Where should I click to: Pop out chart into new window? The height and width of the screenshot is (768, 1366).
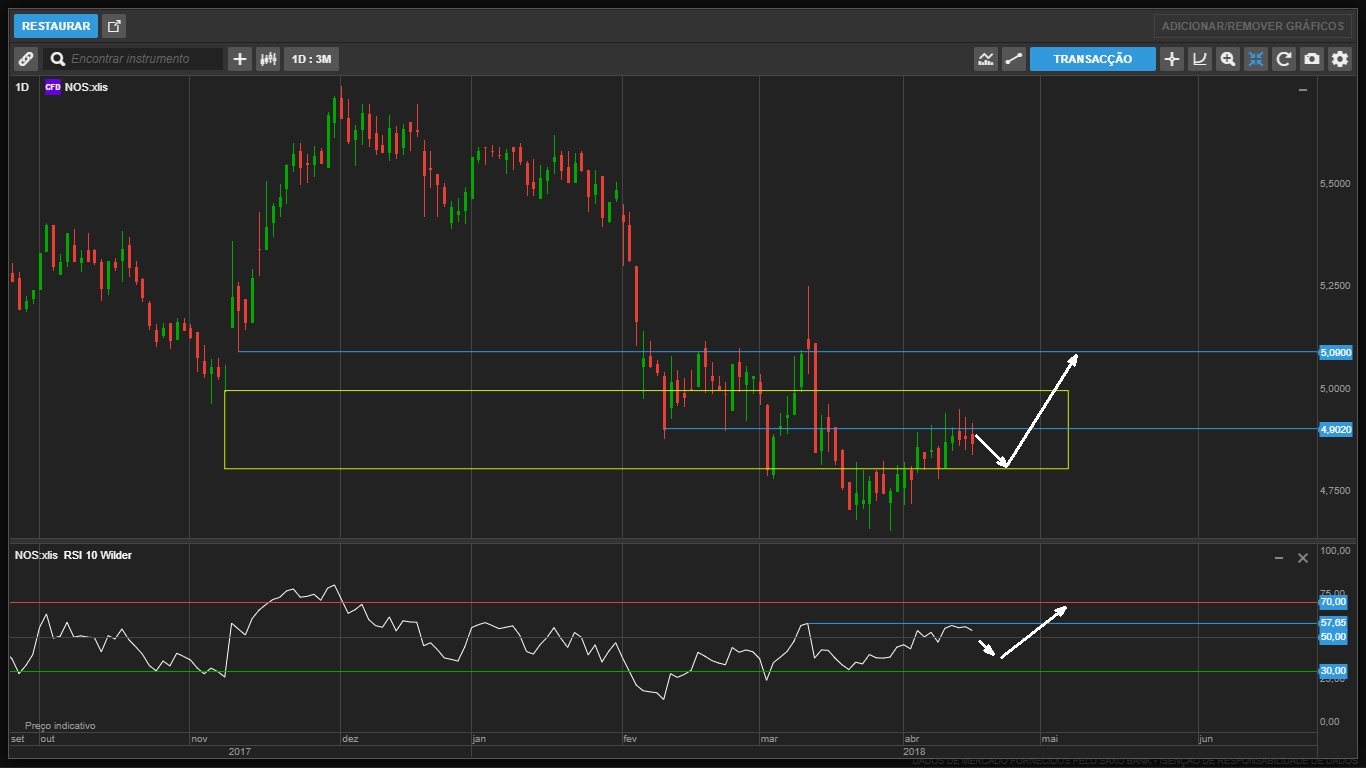click(x=114, y=26)
